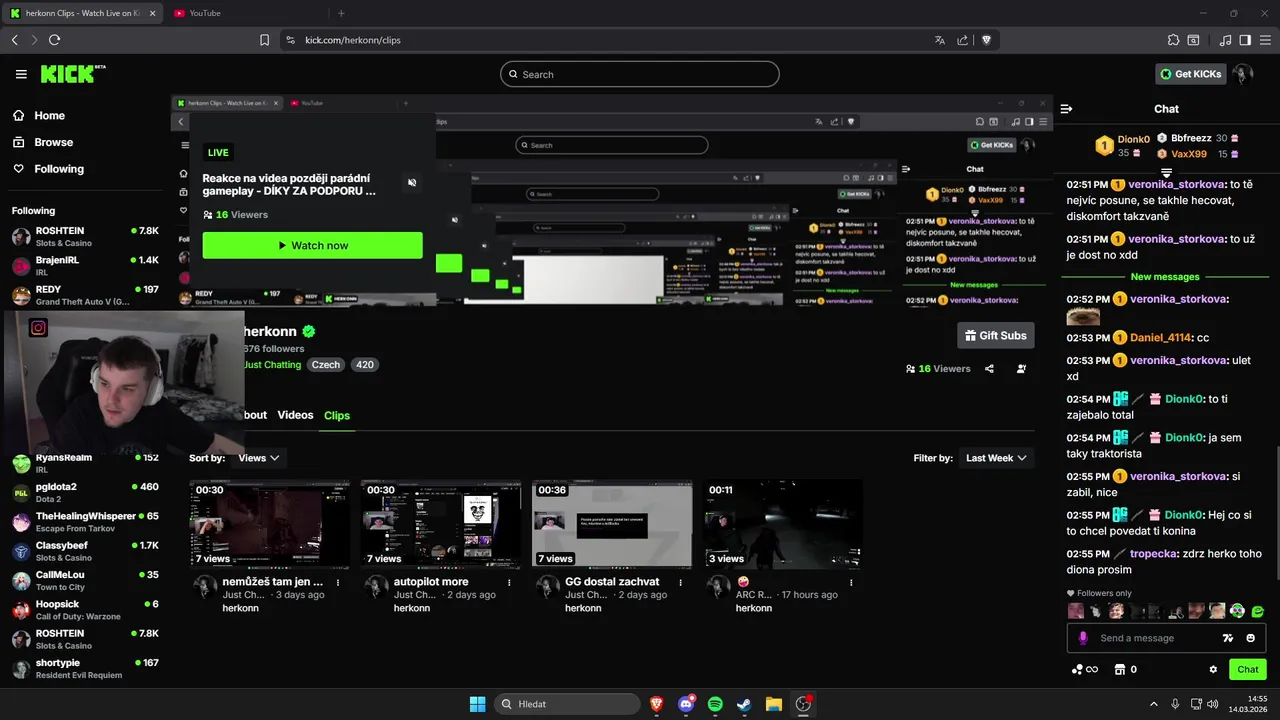Click the share page icon in address bar

coord(963,40)
